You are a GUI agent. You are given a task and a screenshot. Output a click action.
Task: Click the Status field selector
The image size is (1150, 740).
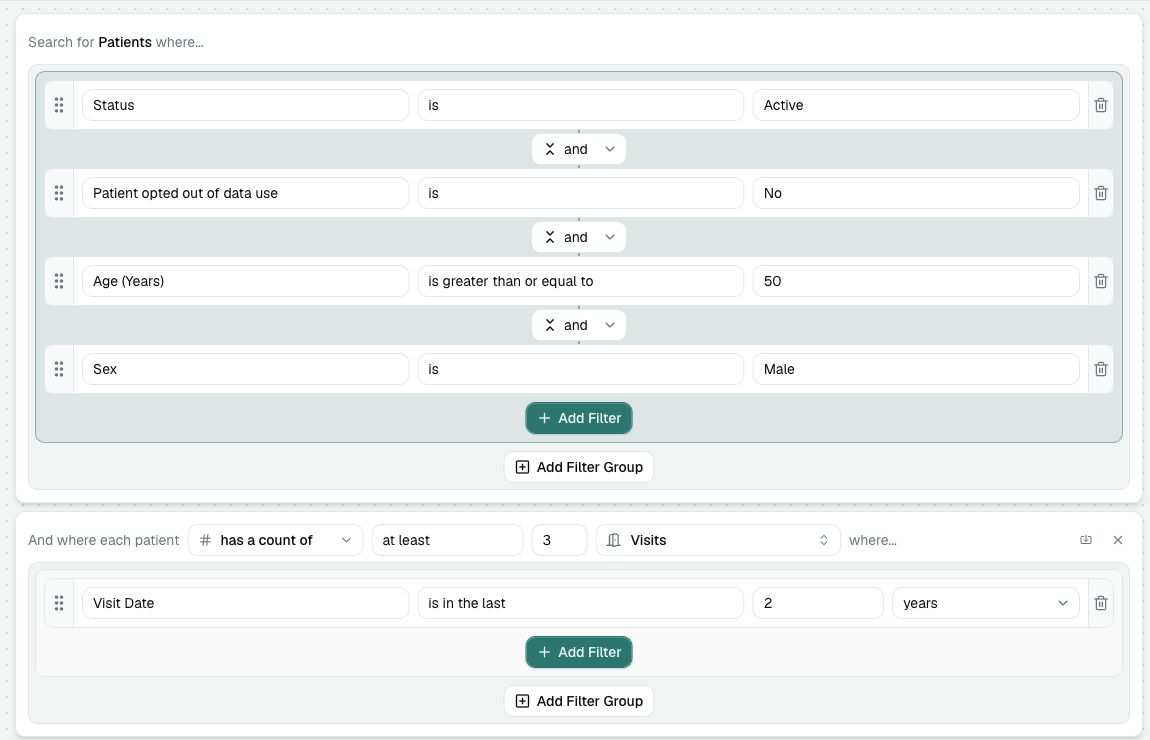click(245, 105)
